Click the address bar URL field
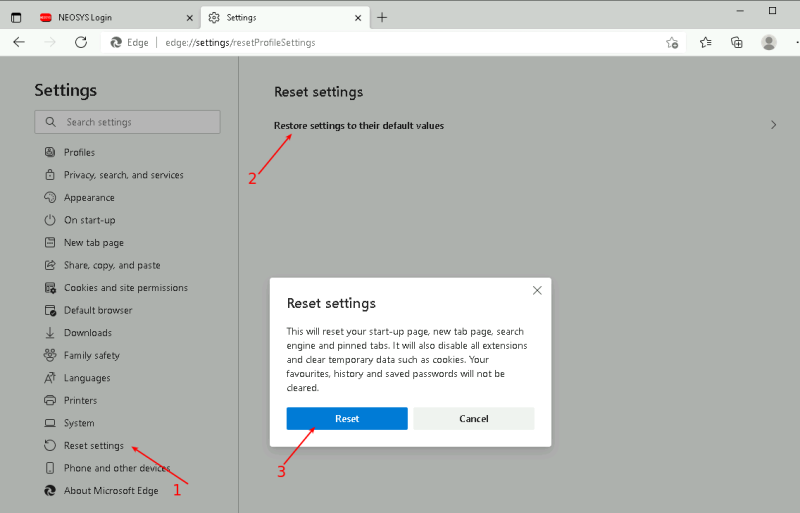Image resolution: width=800 pixels, height=513 pixels. [x=240, y=43]
